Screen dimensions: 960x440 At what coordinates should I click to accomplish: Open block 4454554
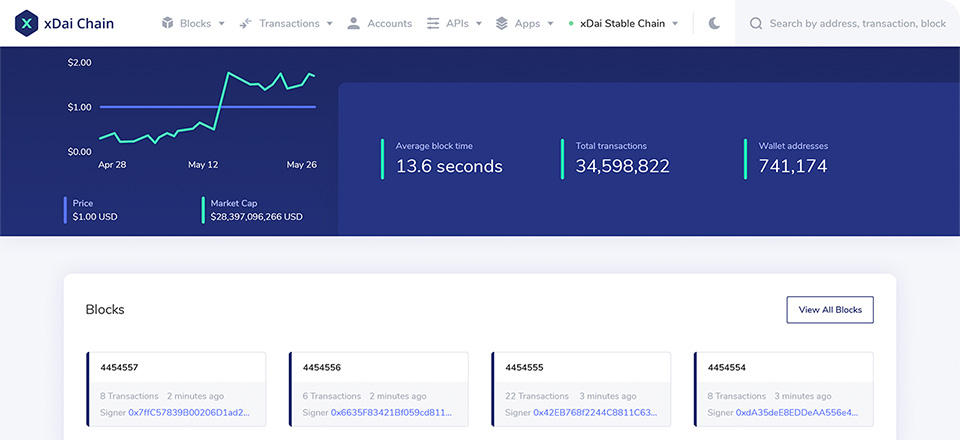727,368
